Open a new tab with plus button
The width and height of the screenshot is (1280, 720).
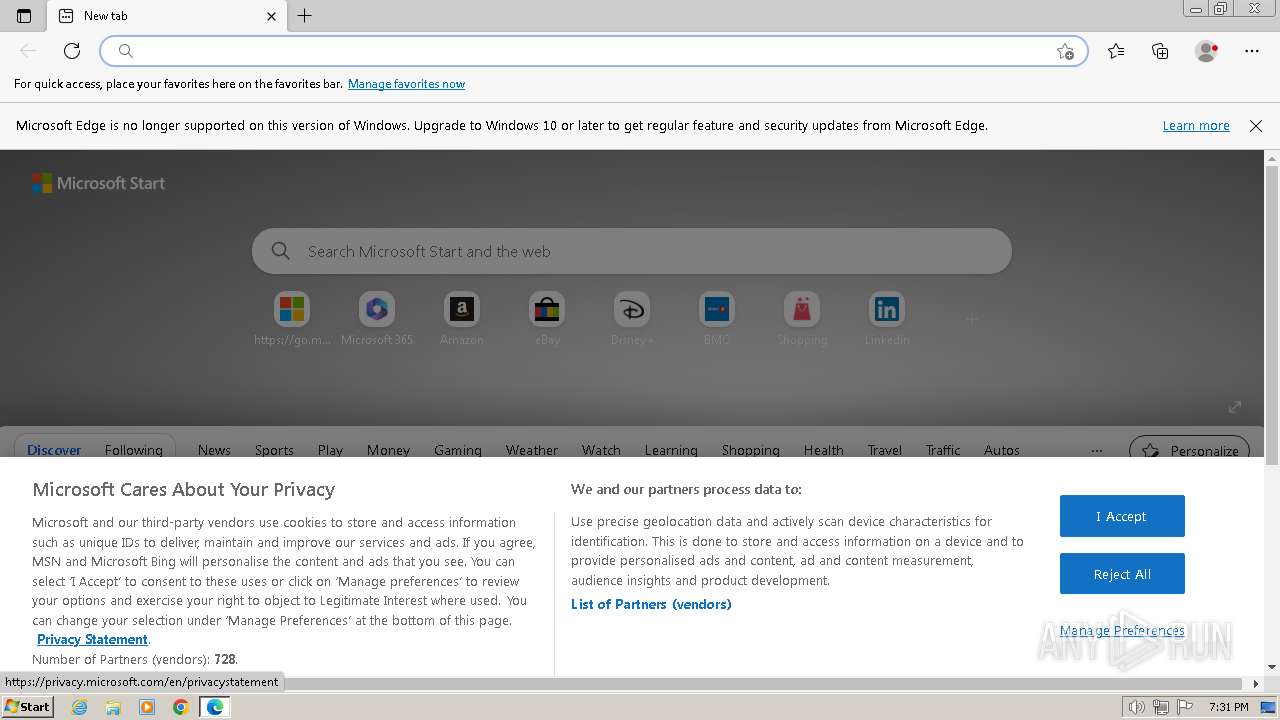pos(305,16)
